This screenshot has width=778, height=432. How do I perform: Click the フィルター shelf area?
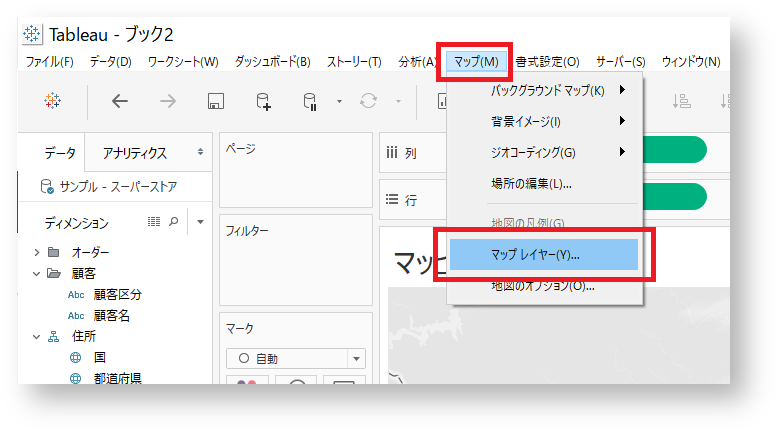(296, 260)
